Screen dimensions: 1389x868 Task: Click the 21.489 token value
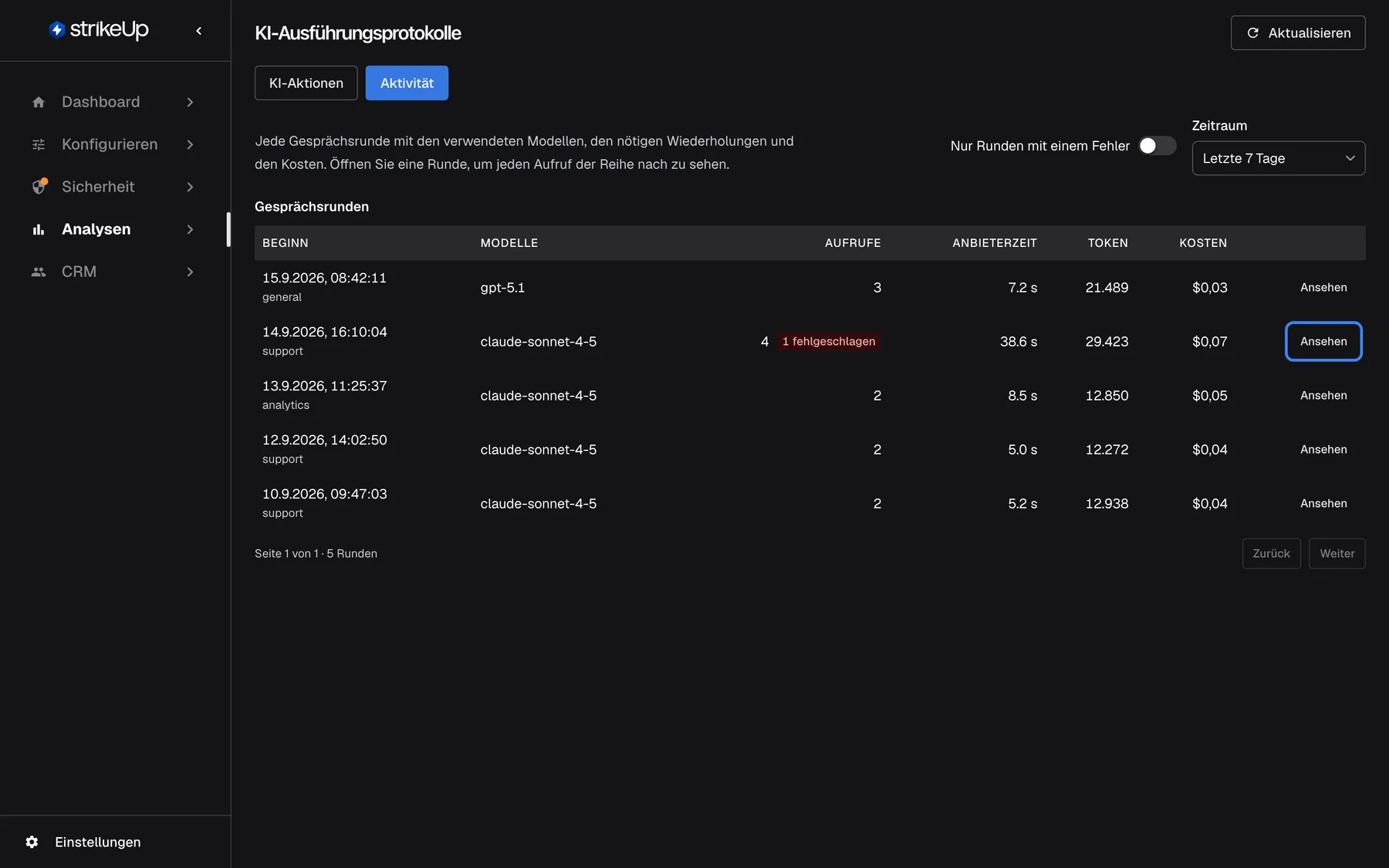pyautogui.click(x=1107, y=287)
